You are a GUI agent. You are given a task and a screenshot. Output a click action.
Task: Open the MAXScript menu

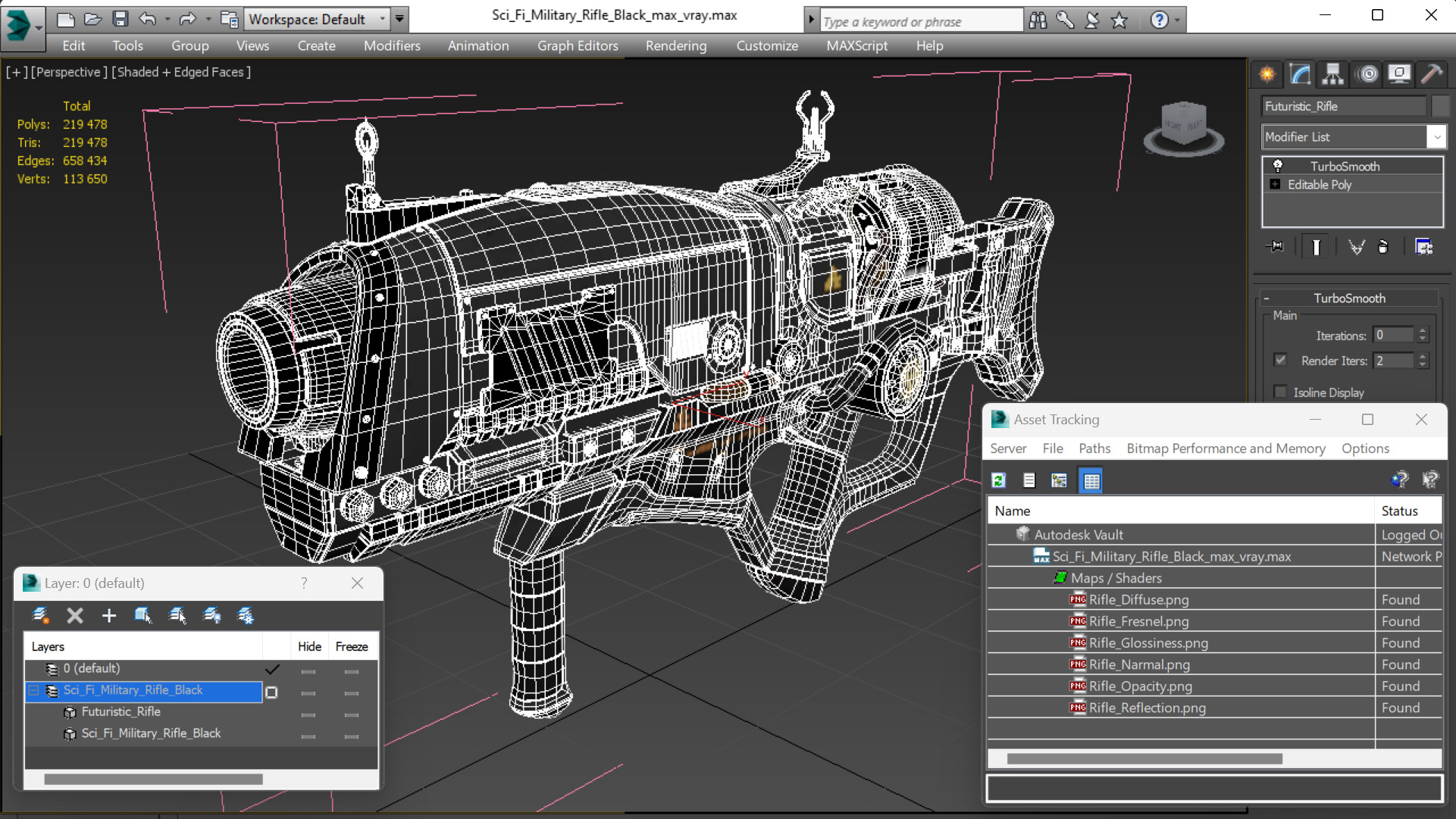pyautogui.click(x=856, y=45)
